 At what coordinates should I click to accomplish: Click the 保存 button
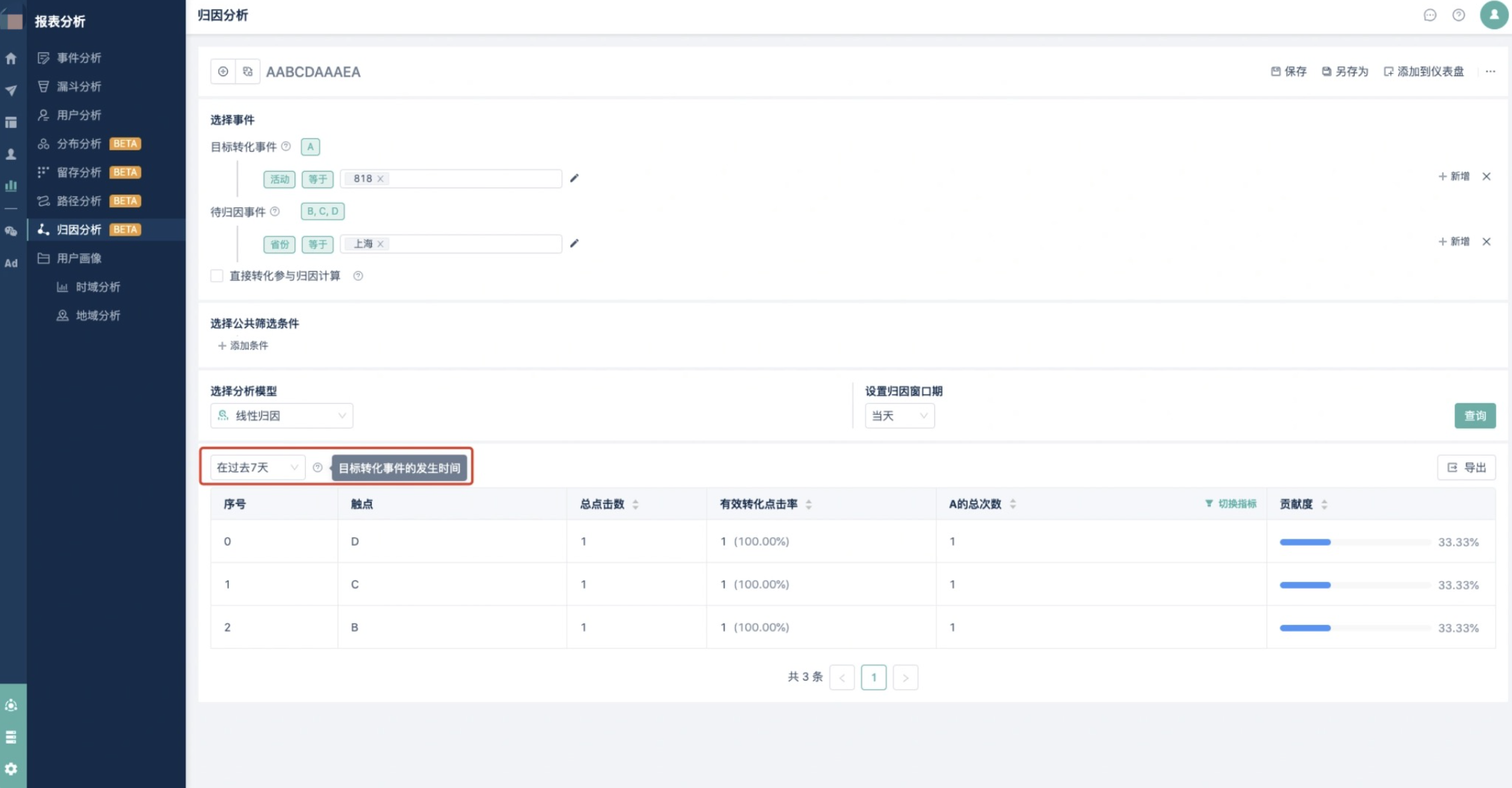1289,72
